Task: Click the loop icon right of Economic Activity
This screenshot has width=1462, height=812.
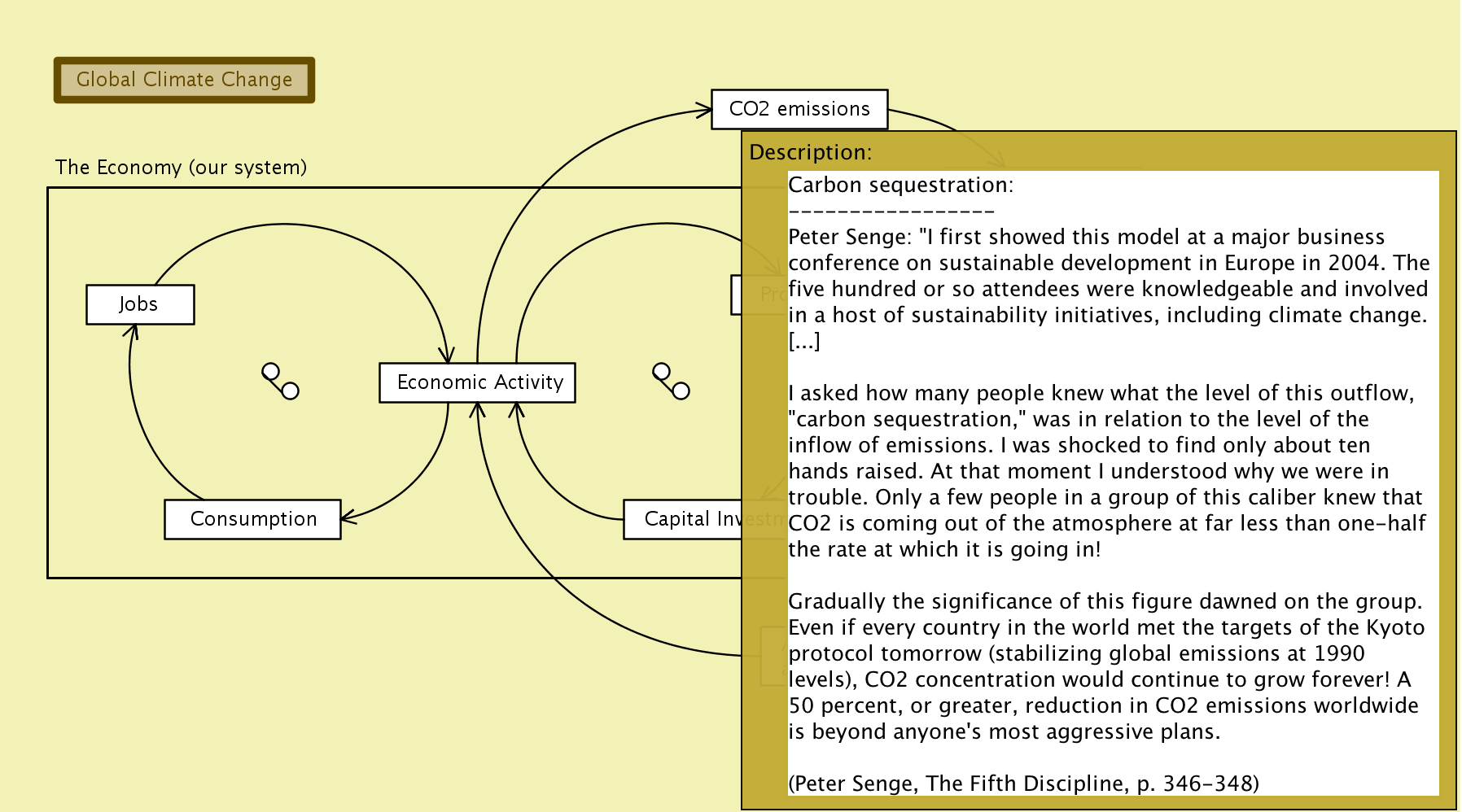Action: (x=671, y=381)
